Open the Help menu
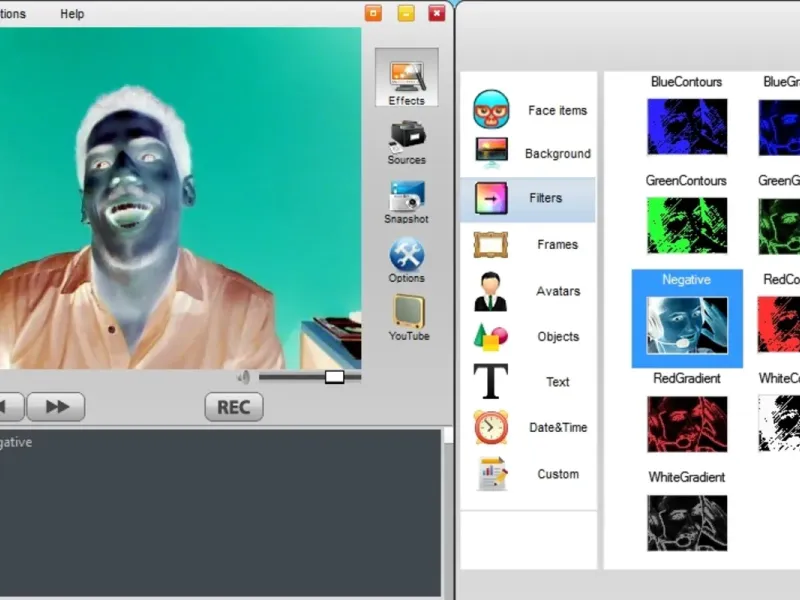The image size is (800, 600). tap(72, 14)
